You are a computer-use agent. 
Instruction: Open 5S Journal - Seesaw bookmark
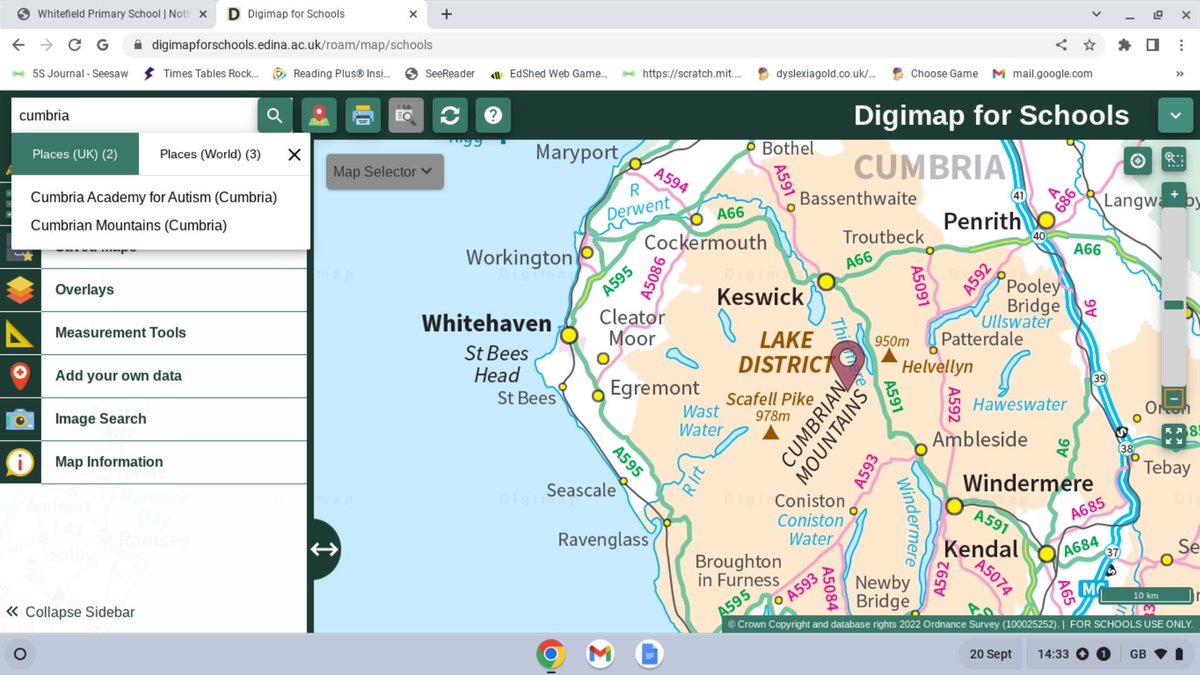pyautogui.click(x=68, y=73)
